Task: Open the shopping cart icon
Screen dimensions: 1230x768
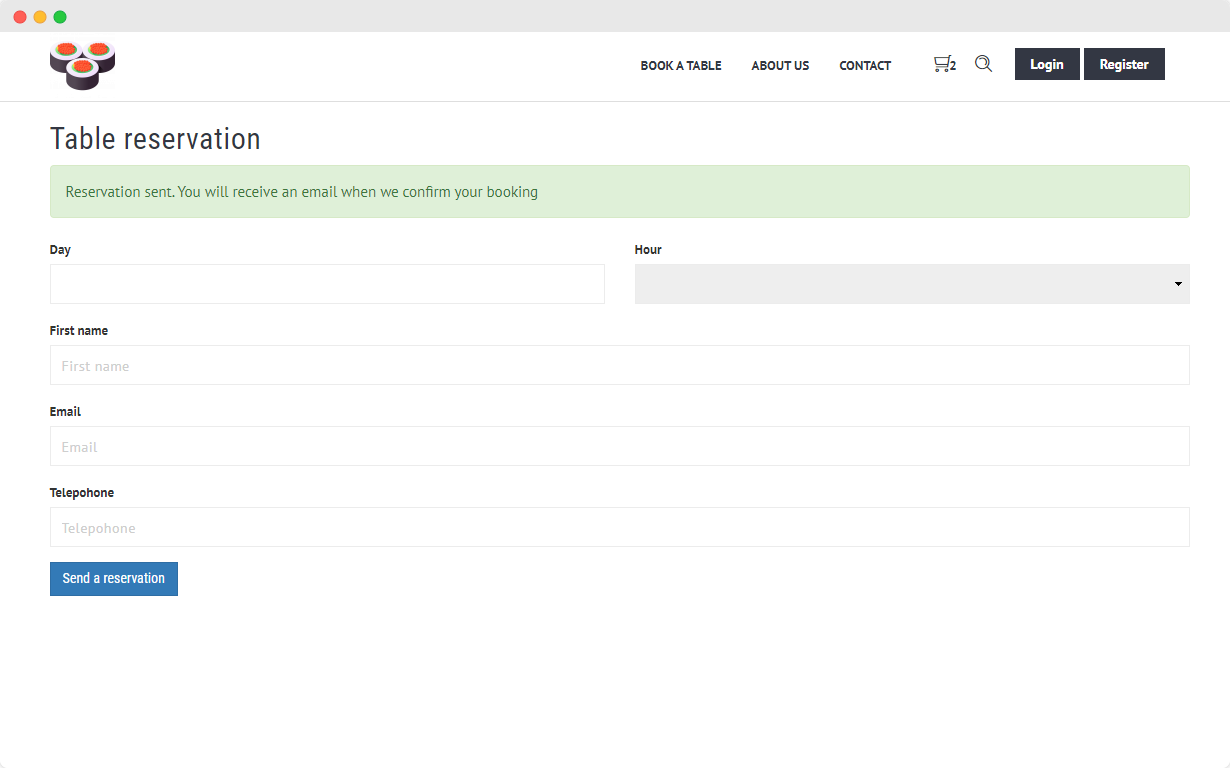Action: pos(944,64)
